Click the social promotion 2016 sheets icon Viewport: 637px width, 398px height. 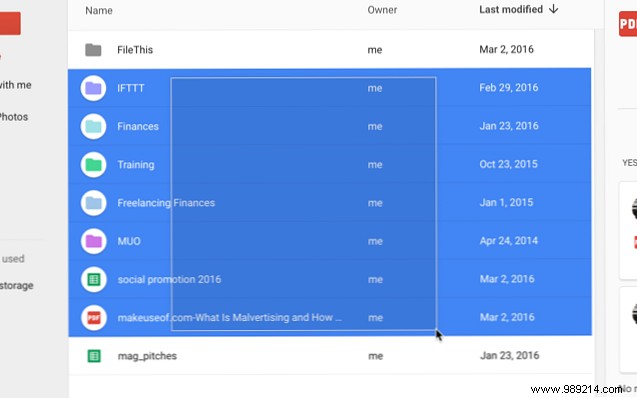[93, 279]
